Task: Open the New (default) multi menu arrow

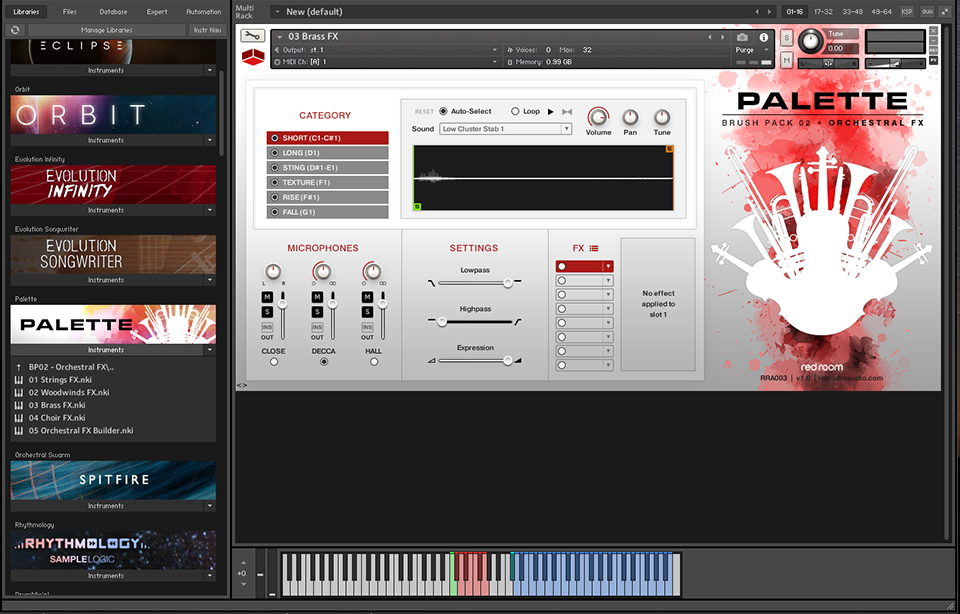Action: point(277,12)
